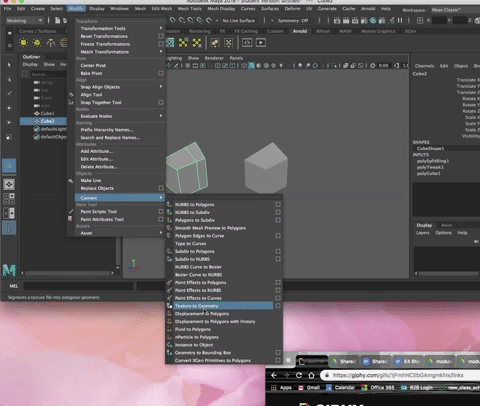This screenshot has height=406, width=480.
Task: Click Subdiv to NURBS row icon
Action: coord(169,259)
